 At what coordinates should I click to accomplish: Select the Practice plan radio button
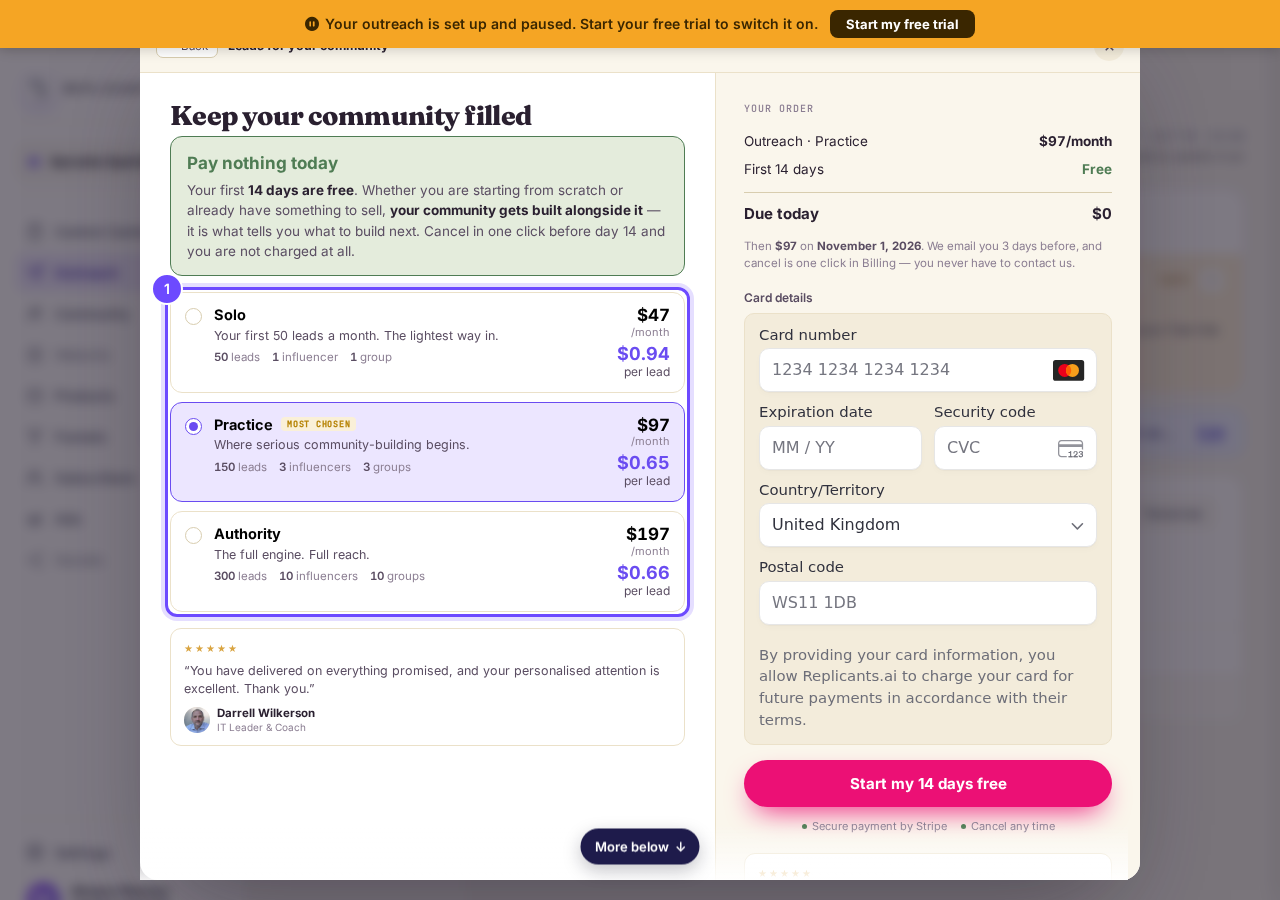193,426
